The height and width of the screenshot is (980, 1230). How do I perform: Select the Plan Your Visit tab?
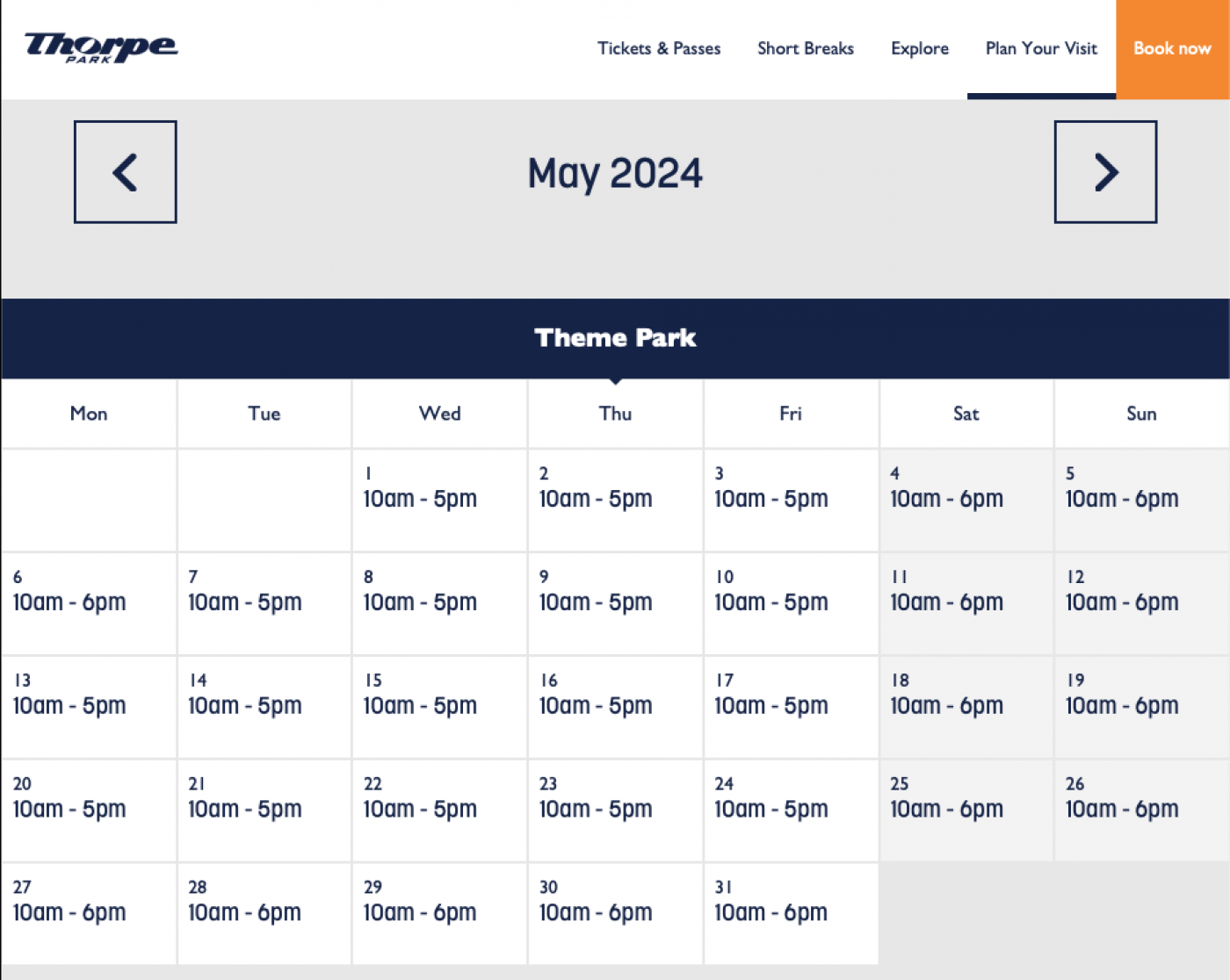click(1041, 48)
